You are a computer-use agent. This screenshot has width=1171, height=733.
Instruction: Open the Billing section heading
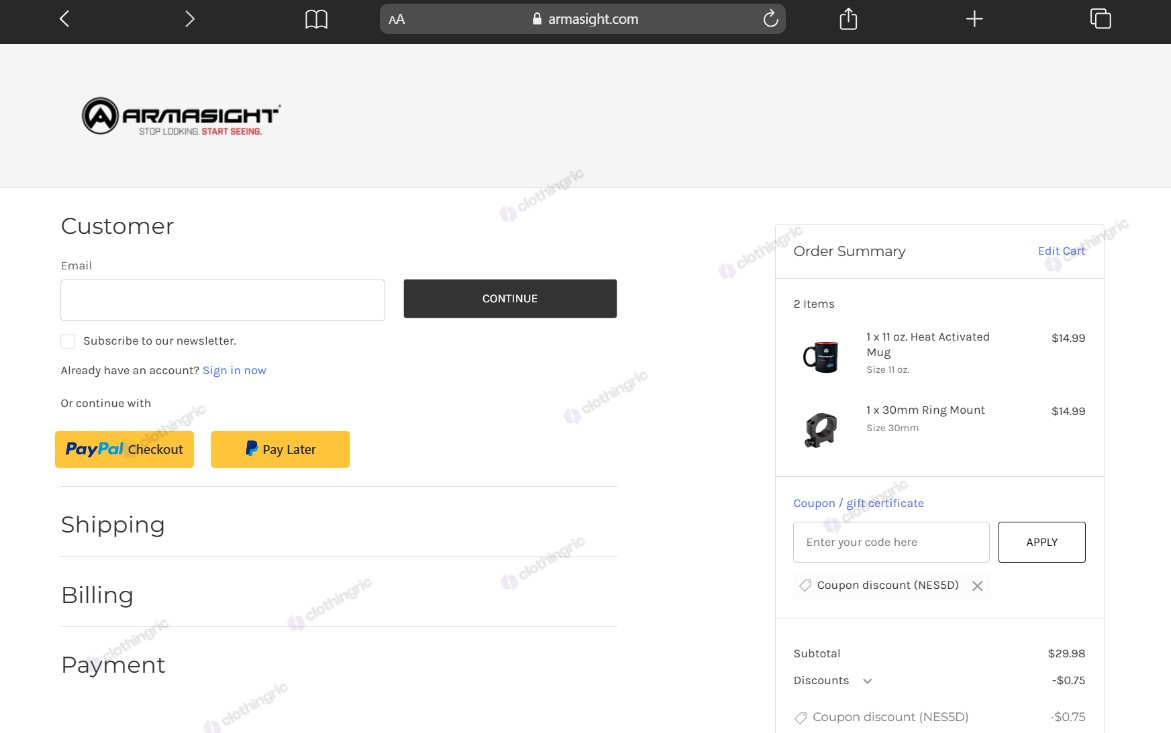(97, 595)
